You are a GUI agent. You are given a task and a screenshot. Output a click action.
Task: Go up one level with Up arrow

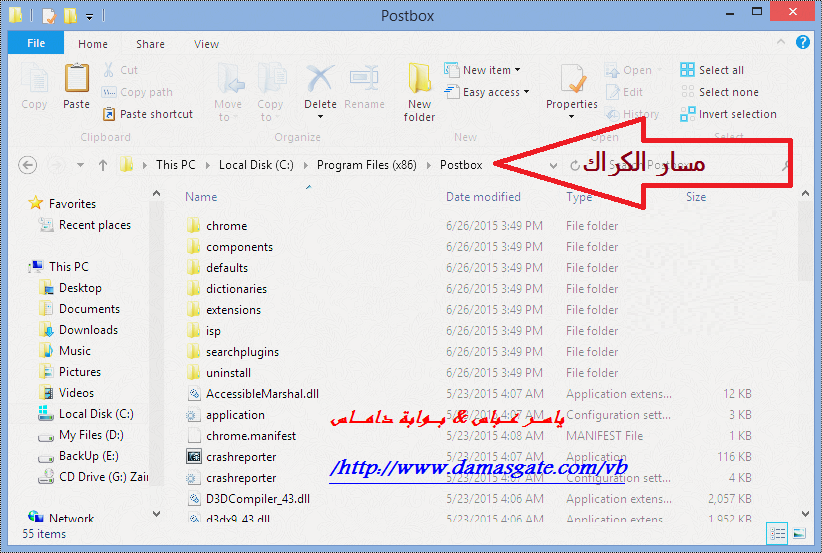click(103, 165)
